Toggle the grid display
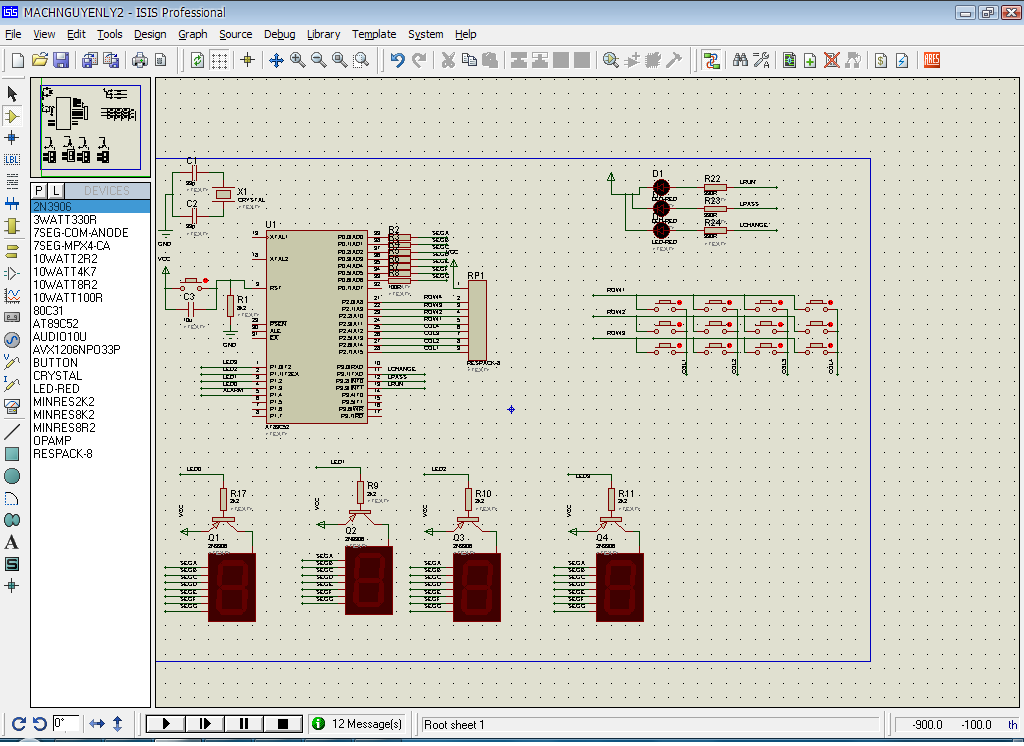This screenshot has width=1024, height=746. tap(219, 60)
